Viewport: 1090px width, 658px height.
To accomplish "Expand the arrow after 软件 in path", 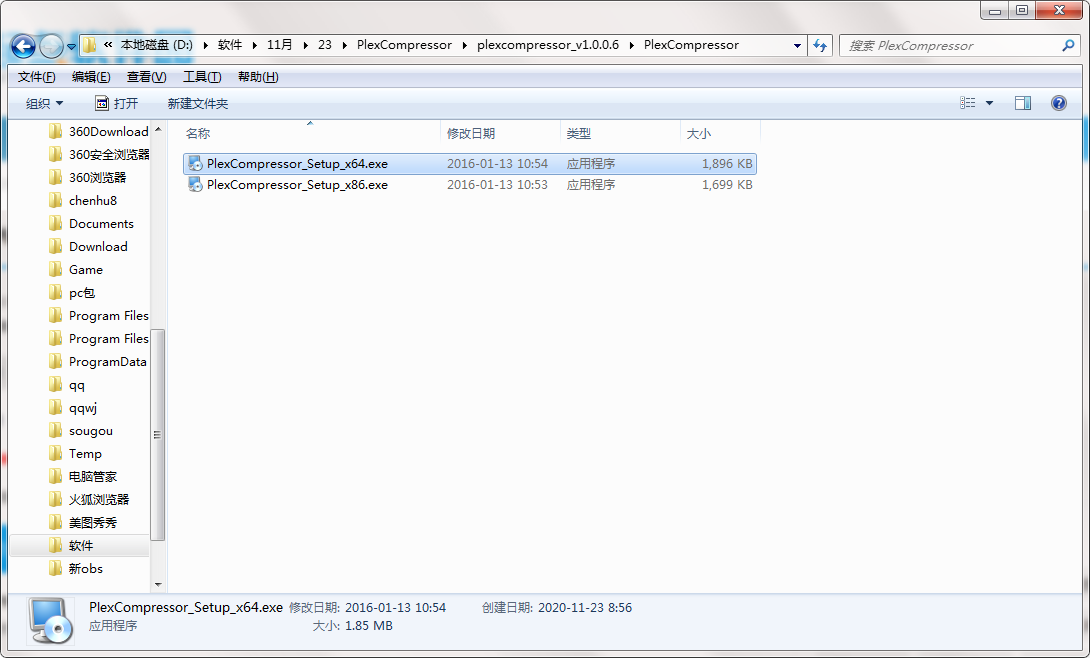I will click(x=254, y=45).
